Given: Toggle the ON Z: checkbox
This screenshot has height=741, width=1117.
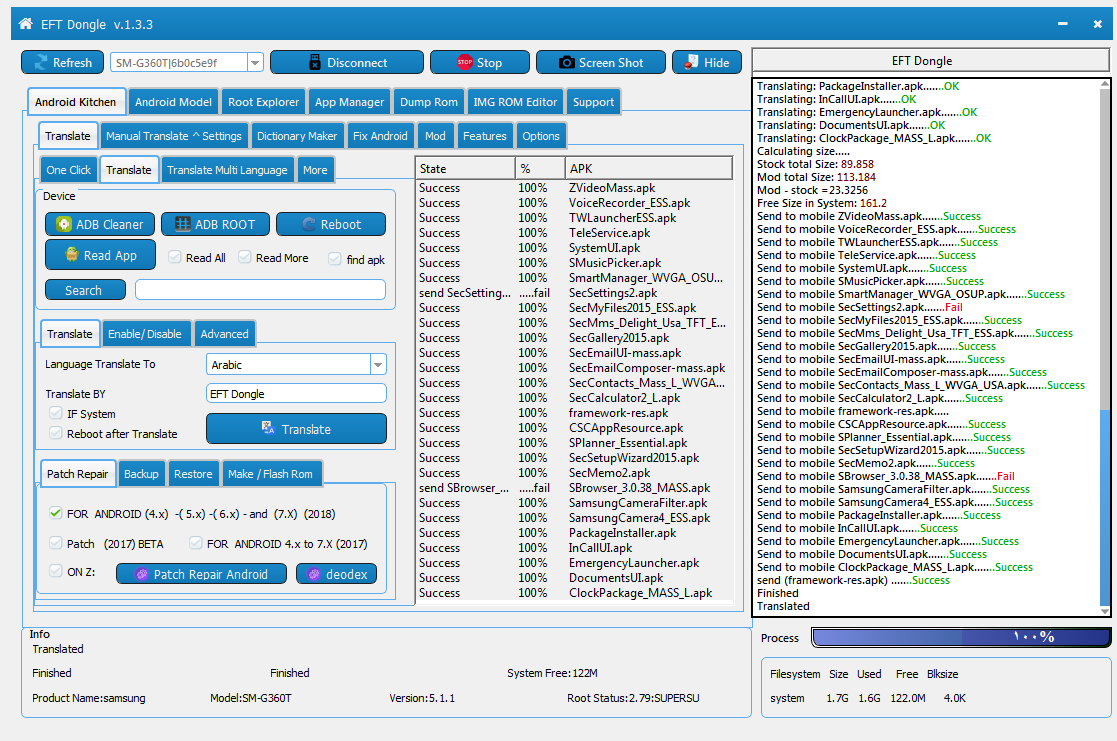Looking at the screenshot, I should click(x=56, y=571).
